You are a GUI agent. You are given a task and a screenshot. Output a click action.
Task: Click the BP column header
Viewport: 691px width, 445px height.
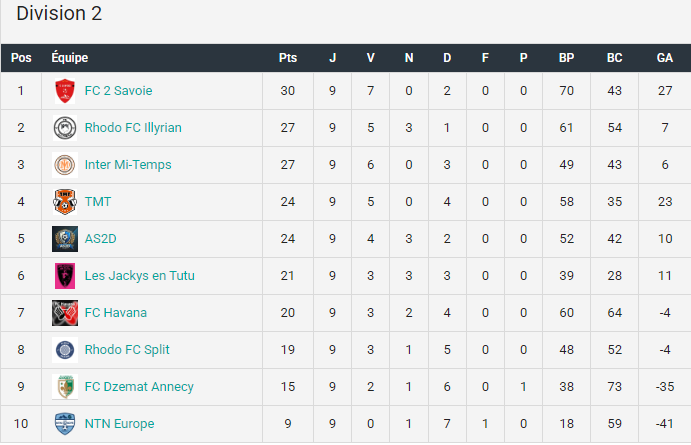[566, 58]
